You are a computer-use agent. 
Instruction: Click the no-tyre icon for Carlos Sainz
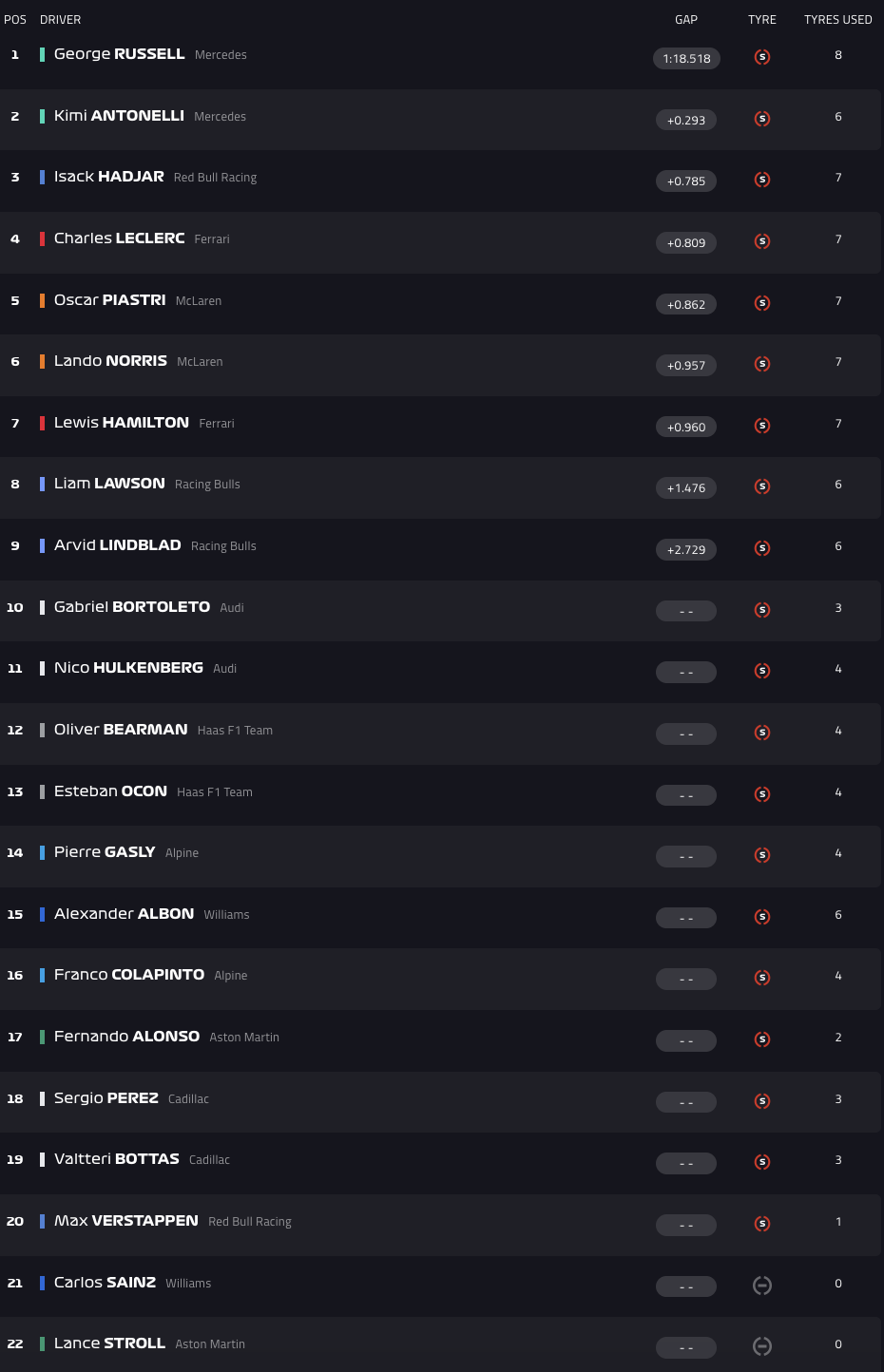(762, 1286)
